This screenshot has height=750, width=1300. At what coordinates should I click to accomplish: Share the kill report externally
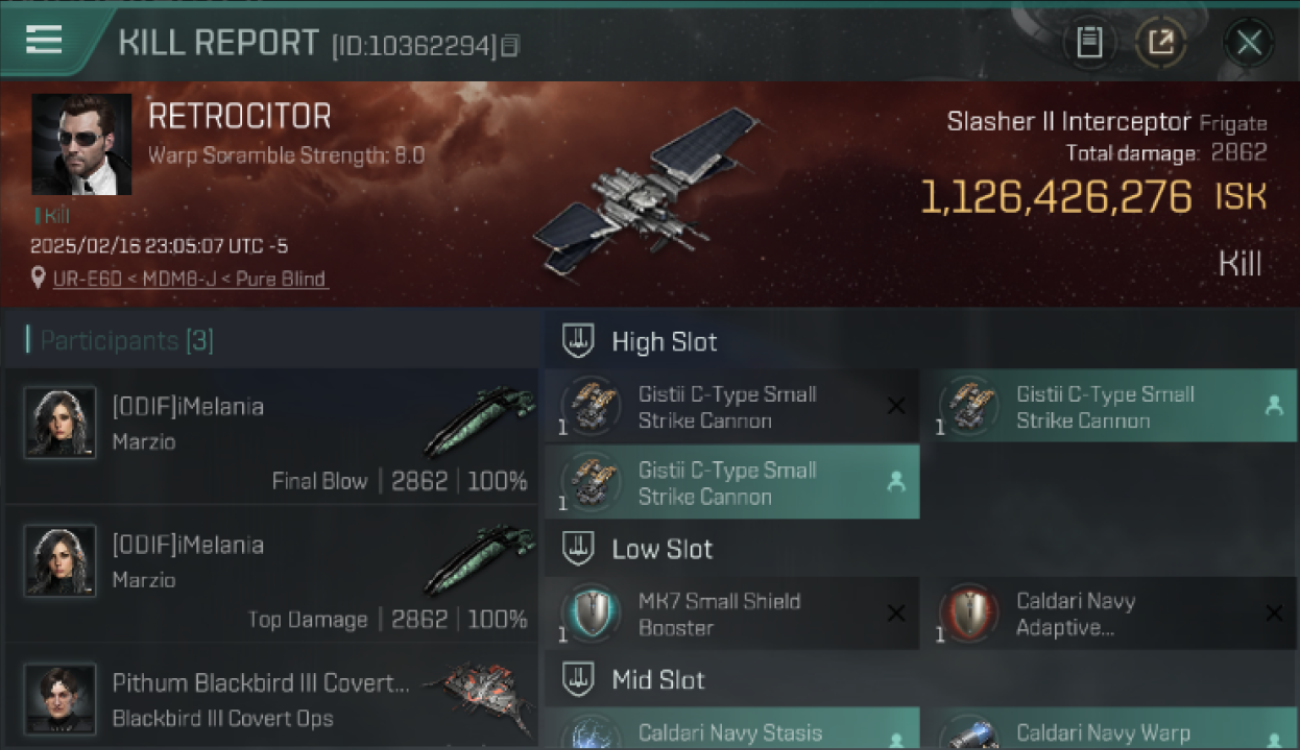click(x=1160, y=42)
